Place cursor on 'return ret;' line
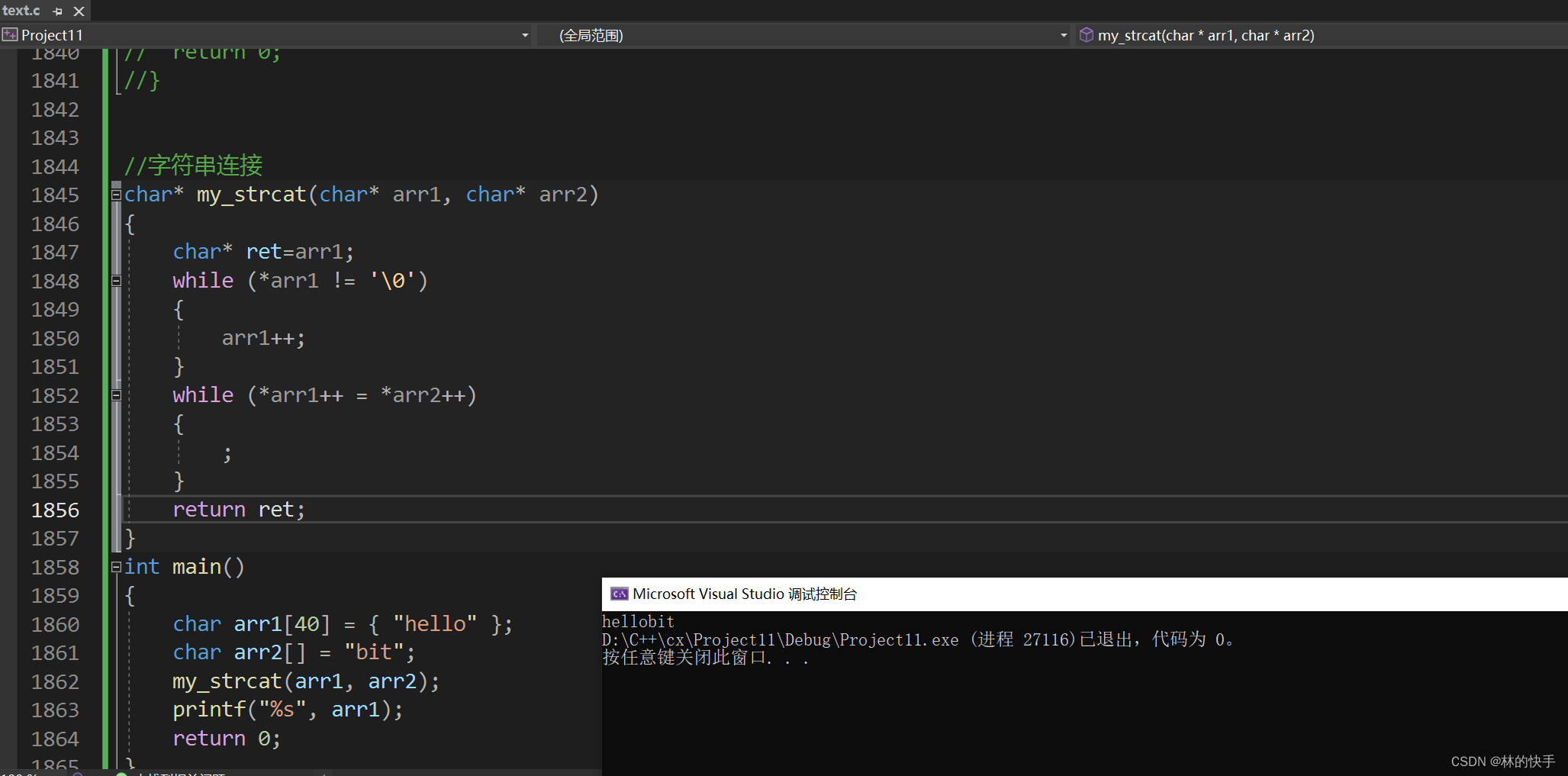1568x776 pixels. [239, 510]
